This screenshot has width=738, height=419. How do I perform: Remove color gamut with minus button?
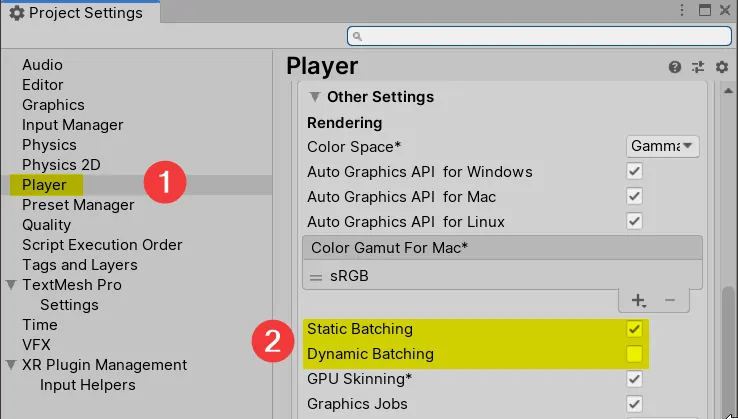pyautogui.click(x=670, y=300)
